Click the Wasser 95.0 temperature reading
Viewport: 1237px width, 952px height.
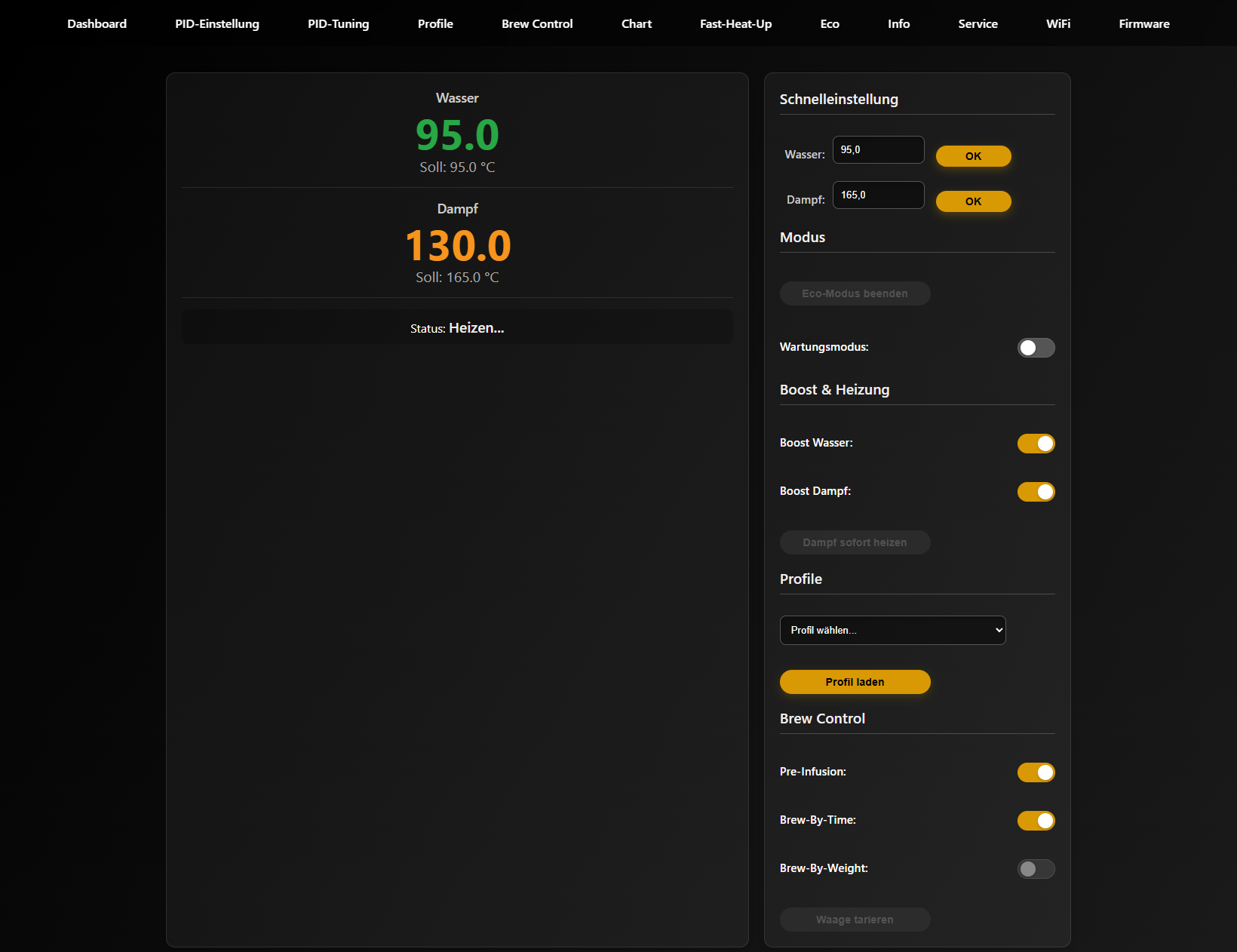point(457,136)
